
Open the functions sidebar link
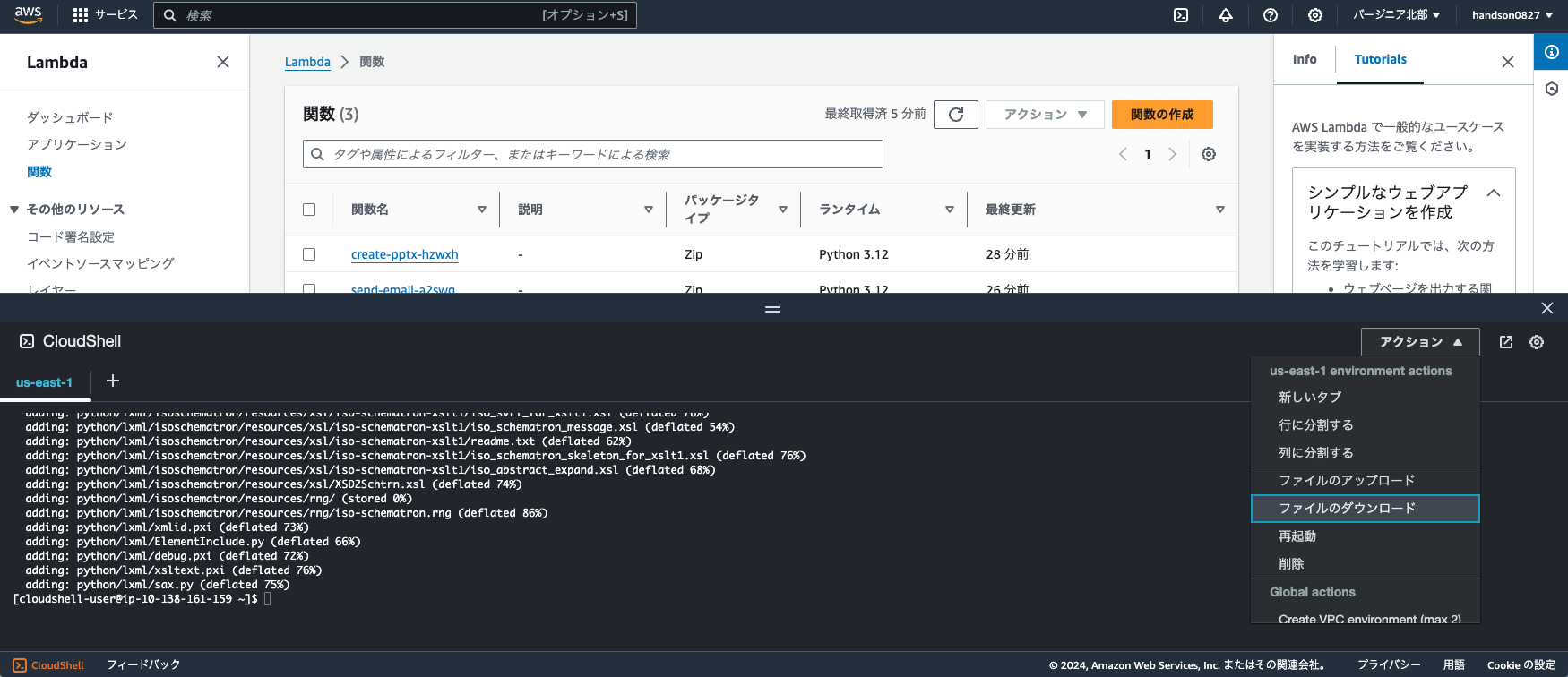(x=39, y=171)
